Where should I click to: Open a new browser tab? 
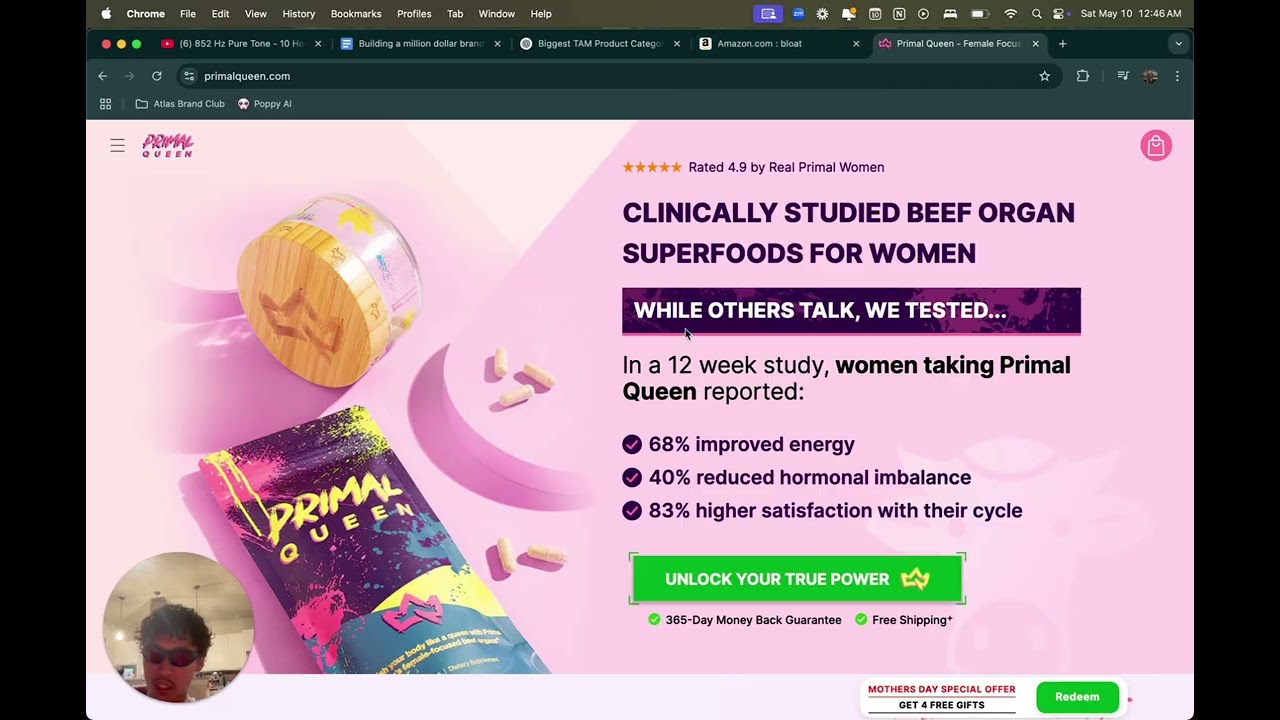[x=1062, y=44]
